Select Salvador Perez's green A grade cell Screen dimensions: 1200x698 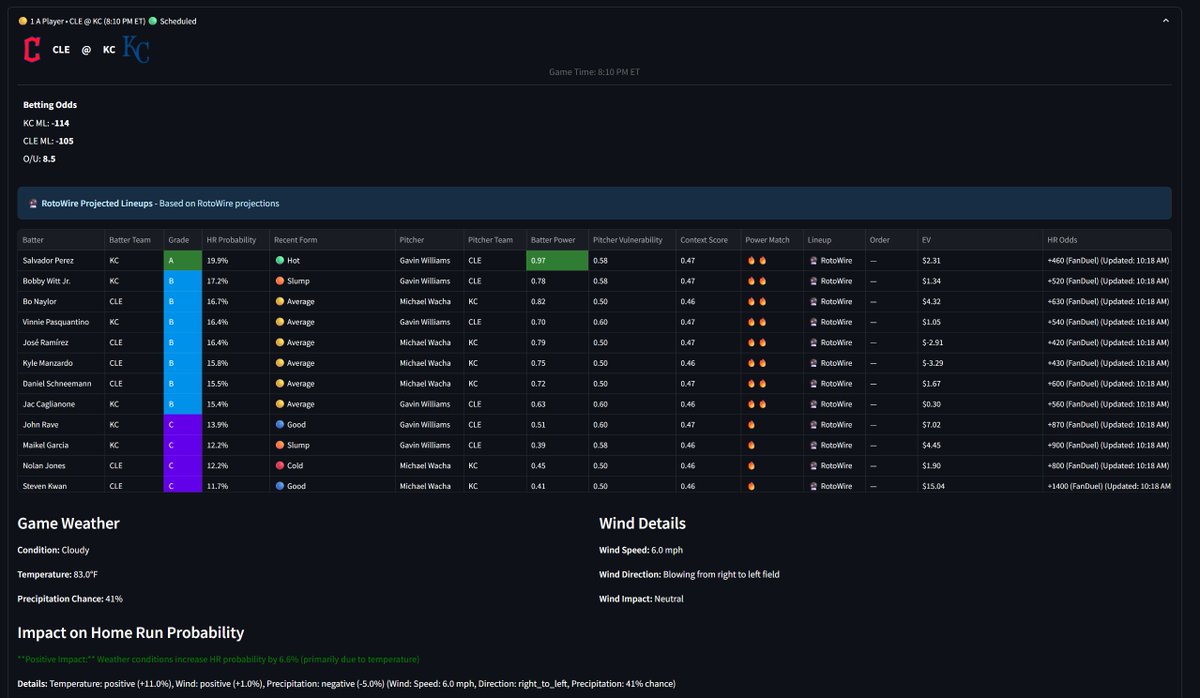pyautogui.click(x=182, y=260)
